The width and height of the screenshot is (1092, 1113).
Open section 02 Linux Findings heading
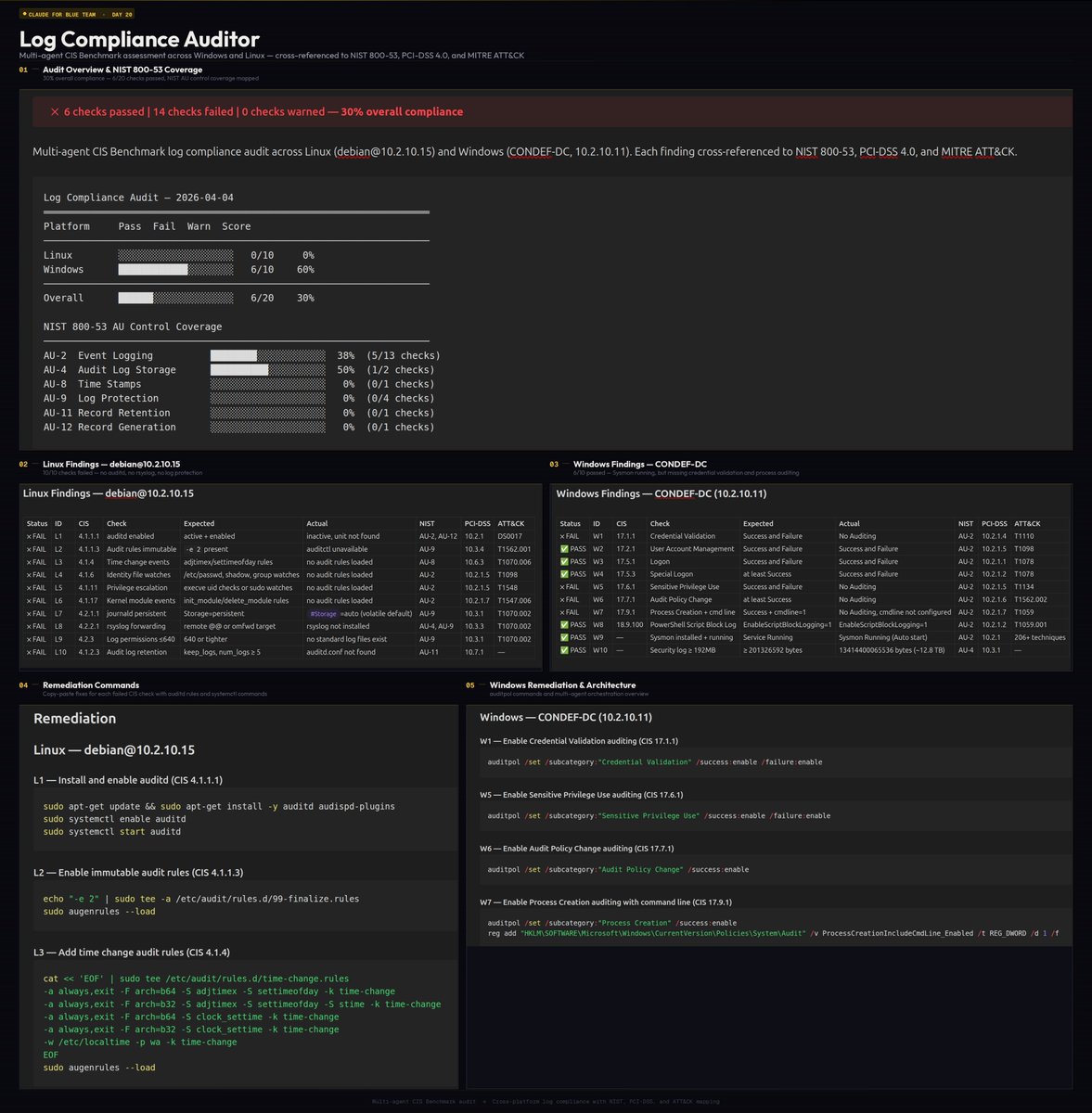click(x=111, y=464)
